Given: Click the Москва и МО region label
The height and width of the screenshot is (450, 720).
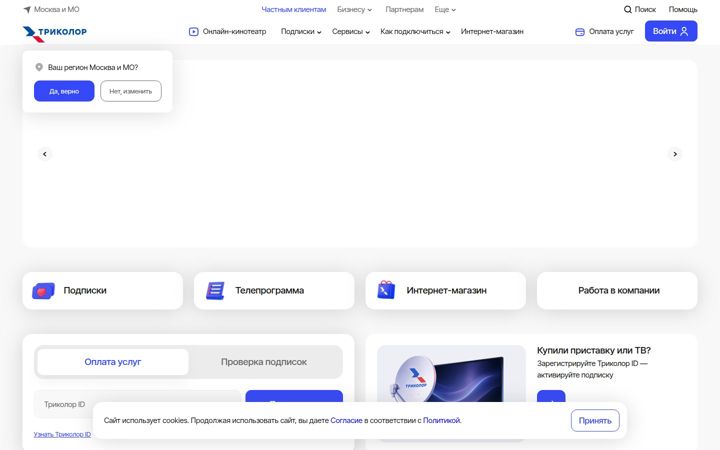Looking at the screenshot, I should [x=56, y=9].
